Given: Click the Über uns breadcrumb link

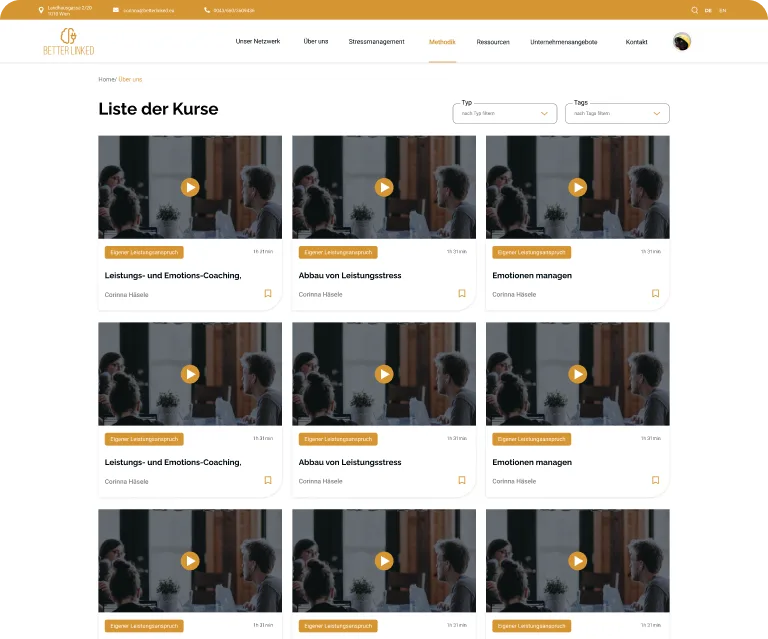Looking at the screenshot, I should (x=130, y=79).
